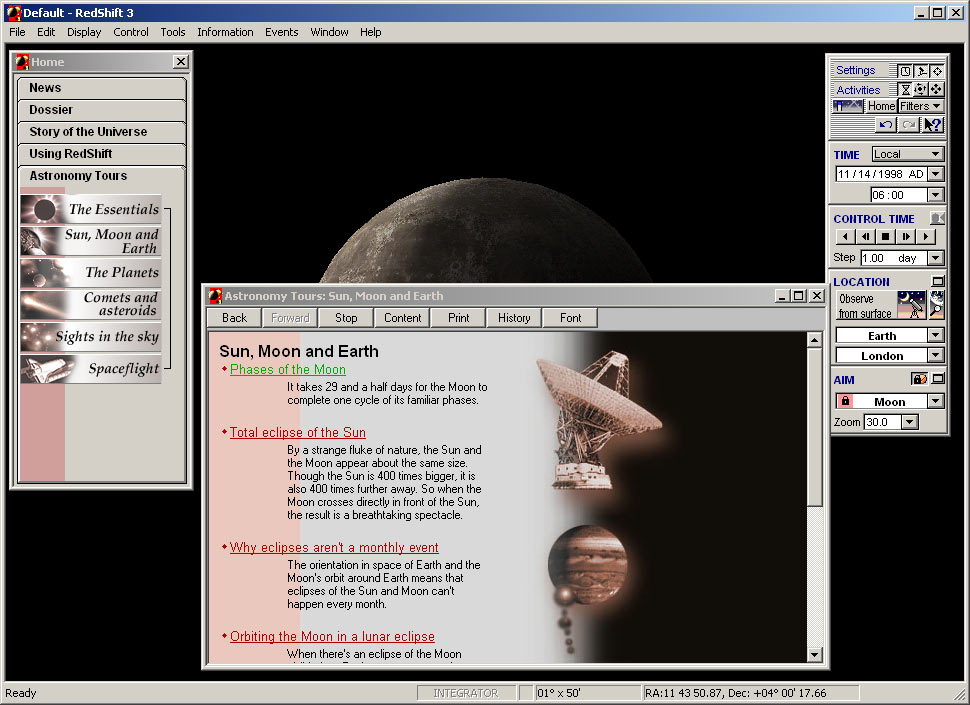
Task: Open the time settings clock icon
Action: coord(905,71)
